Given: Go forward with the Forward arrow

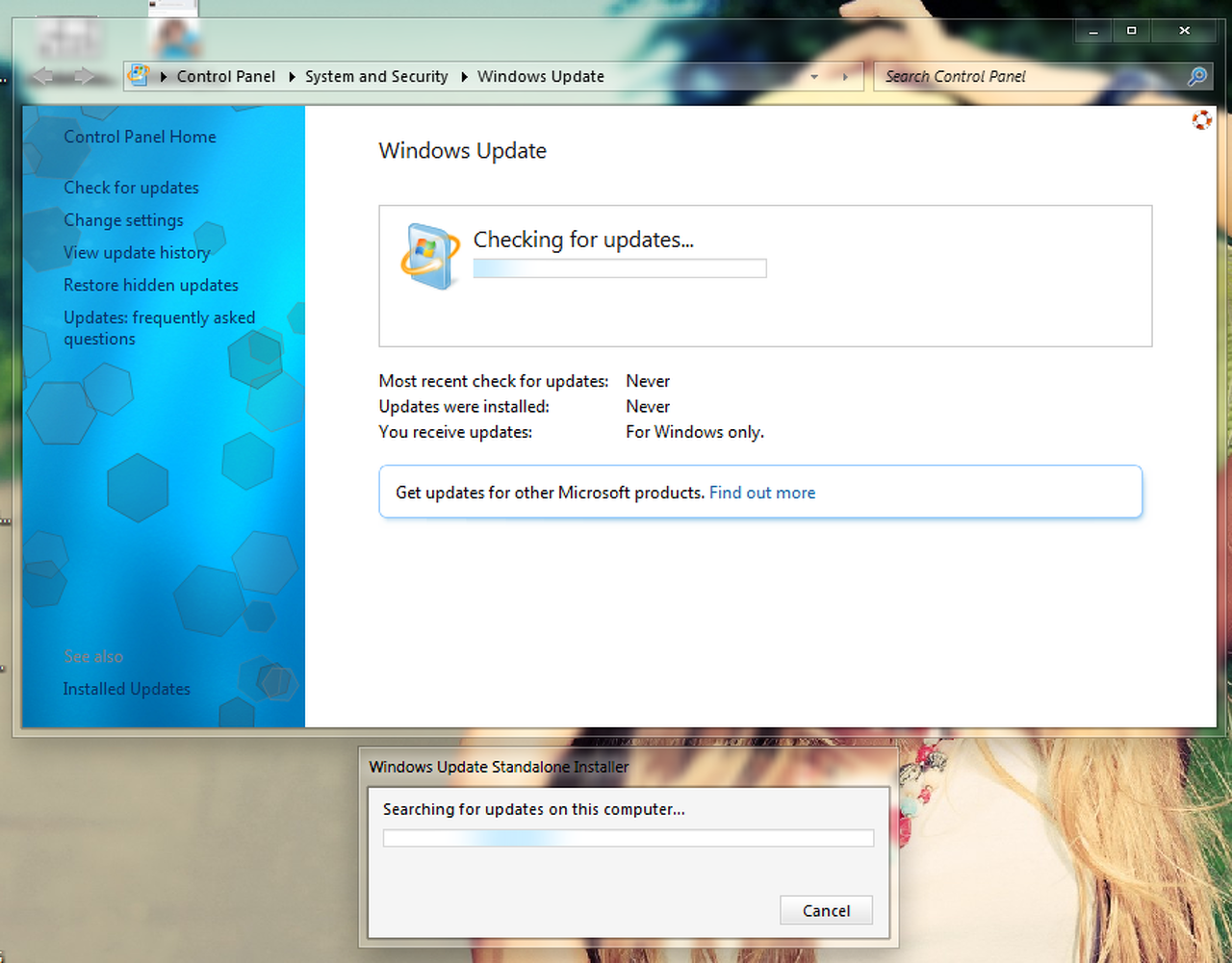Looking at the screenshot, I should pyautogui.click(x=85, y=76).
